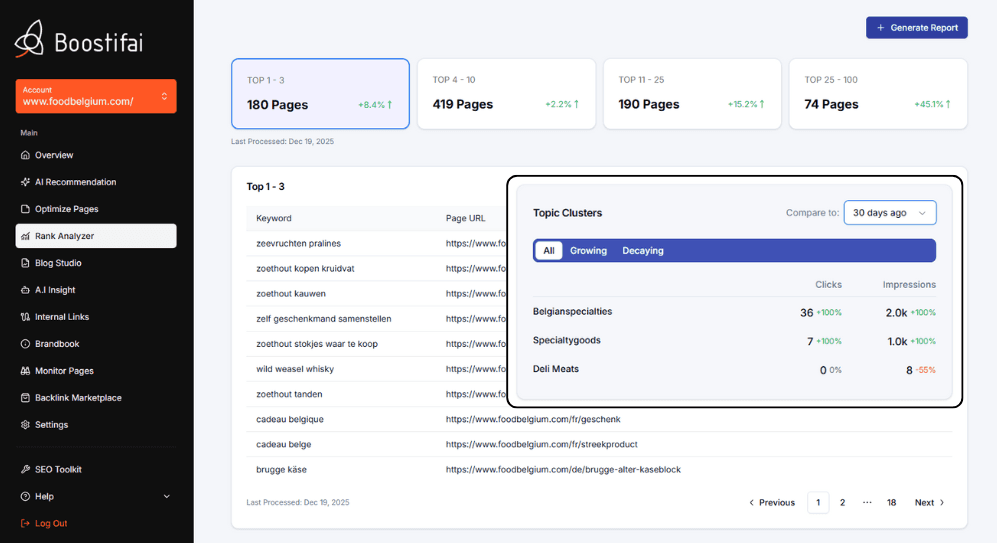Click the up arrow beside +45.1%

click(x=948, y=104)
